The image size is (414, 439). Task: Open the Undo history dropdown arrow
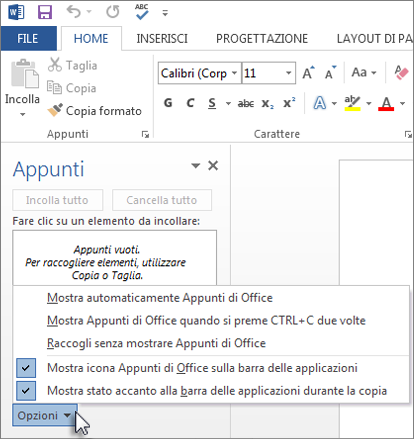(x=89, y=12)
